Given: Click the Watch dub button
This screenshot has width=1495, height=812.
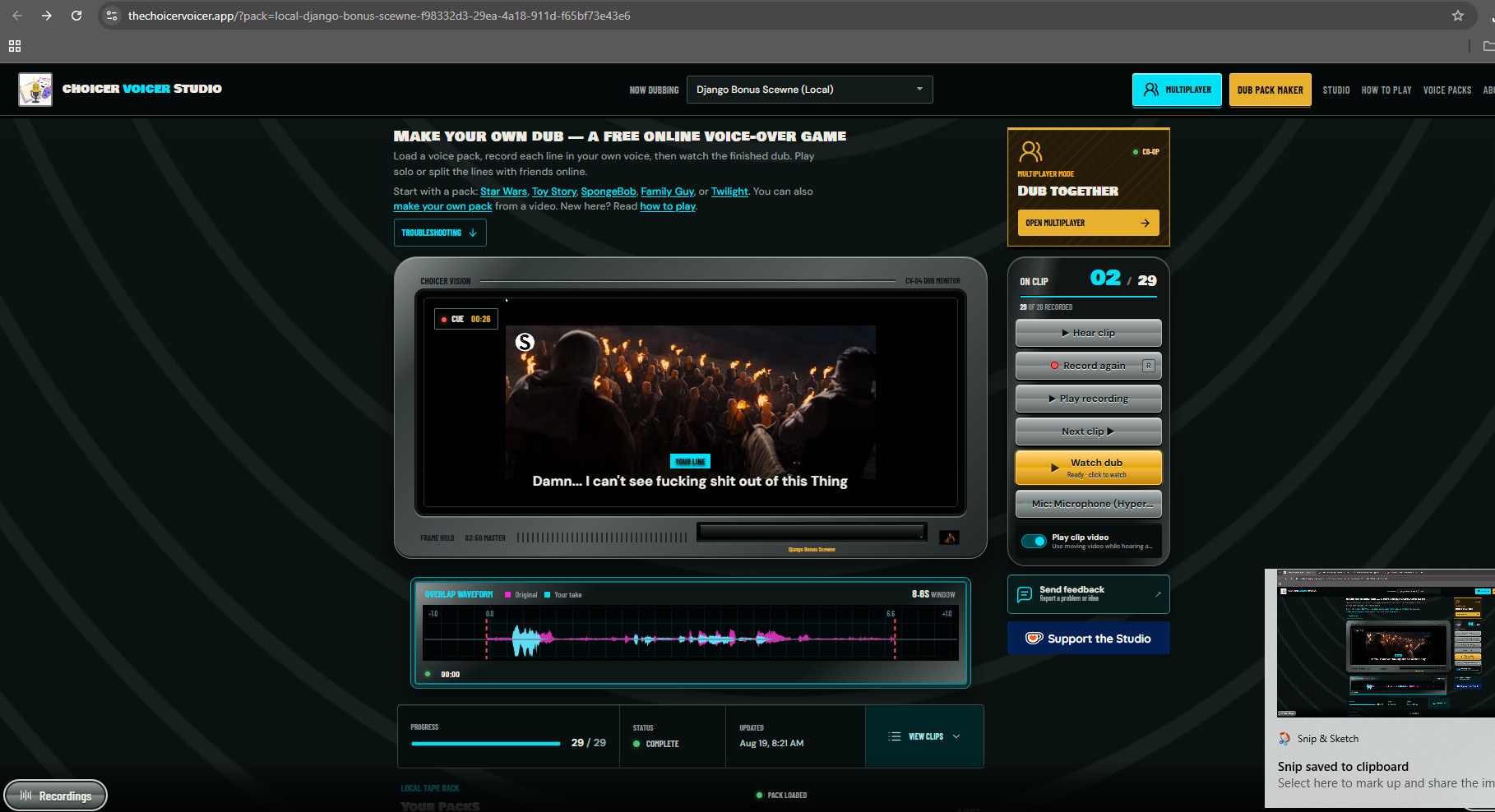Looking at the screenshot, I should tap(1088, 468).
